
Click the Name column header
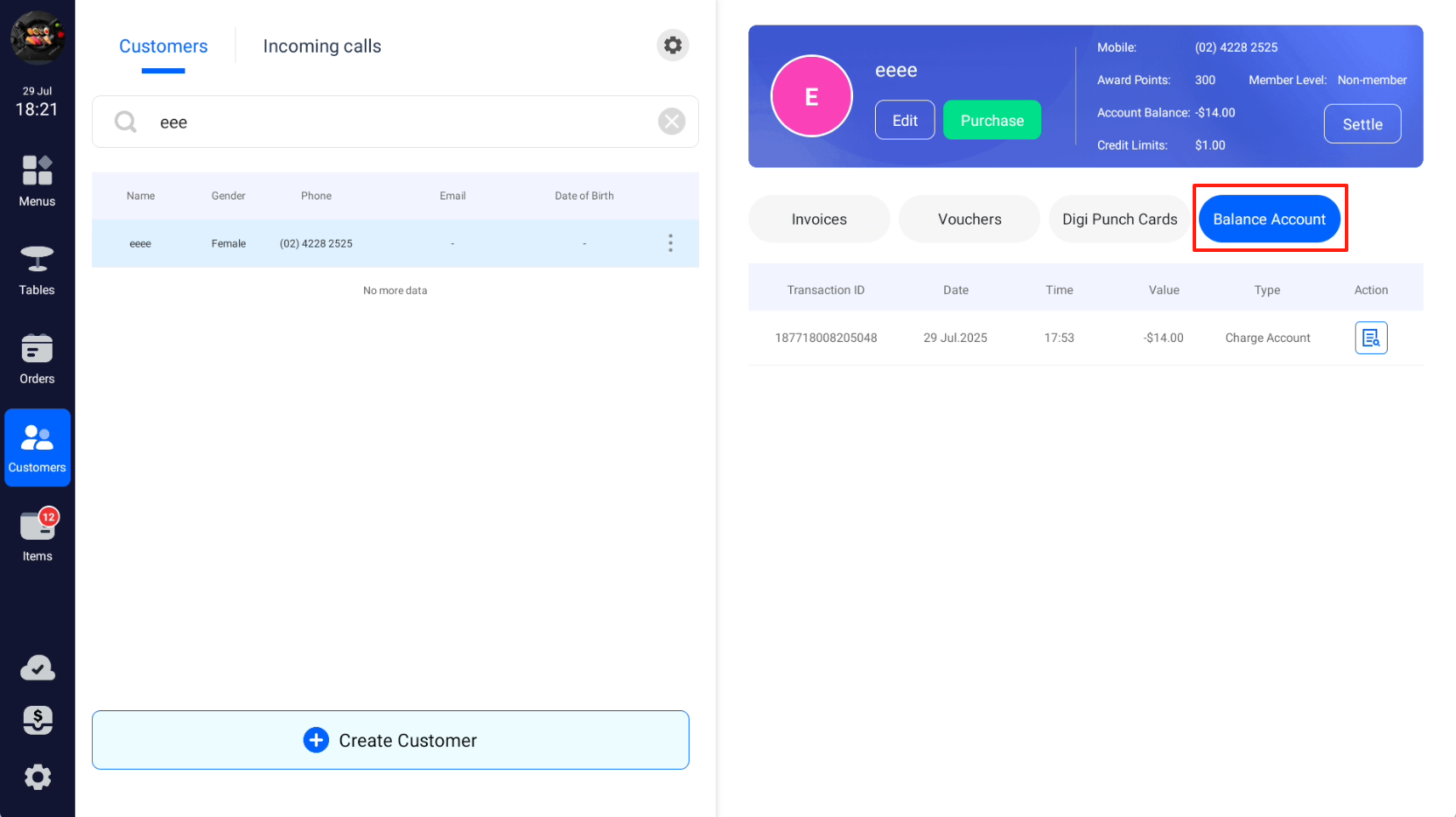(140, 196)
